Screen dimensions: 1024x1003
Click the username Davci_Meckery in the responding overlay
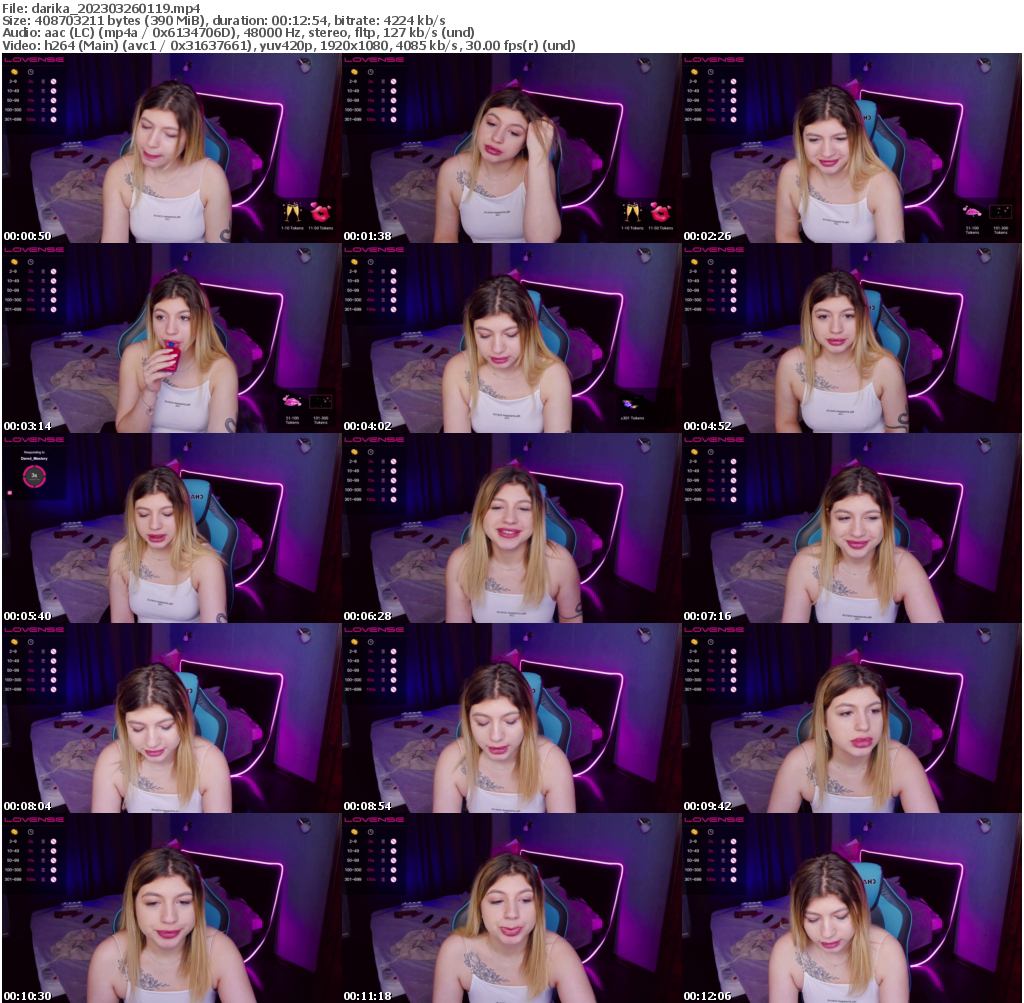[x=35, y=458]
